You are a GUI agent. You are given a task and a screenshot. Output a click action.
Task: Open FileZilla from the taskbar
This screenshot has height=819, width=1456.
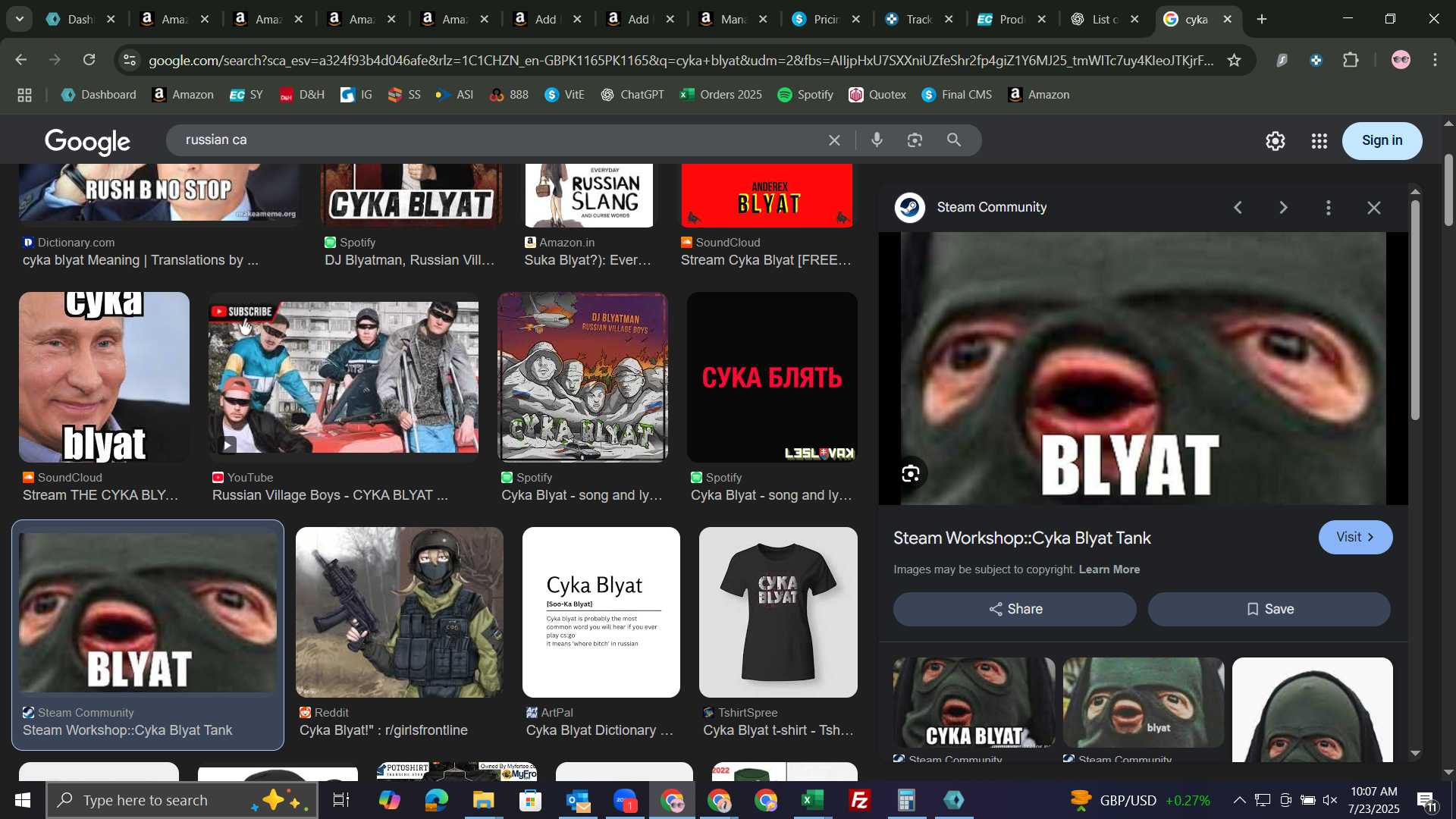tap(860, 801)
